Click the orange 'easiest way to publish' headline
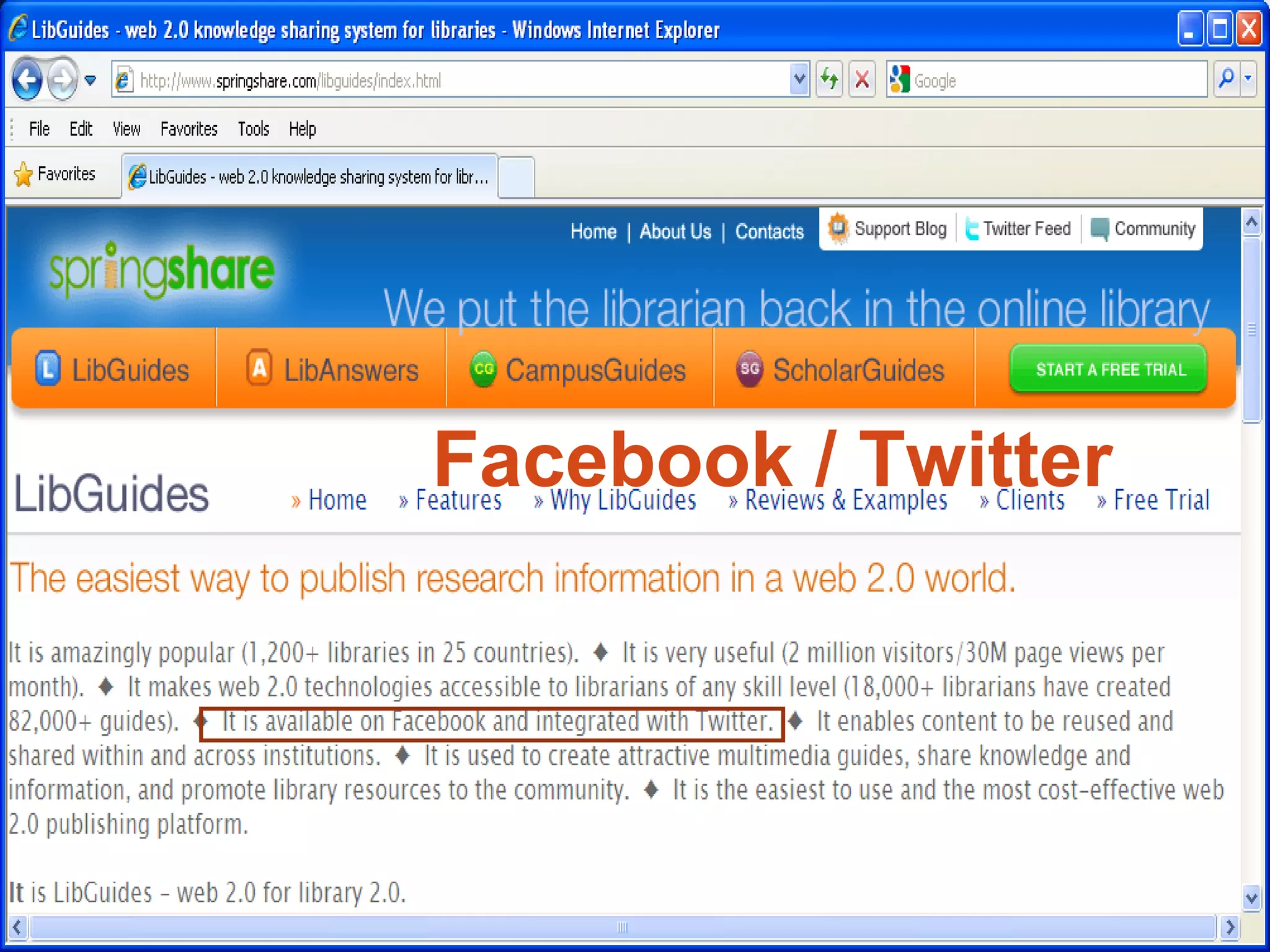 point(512,579)
